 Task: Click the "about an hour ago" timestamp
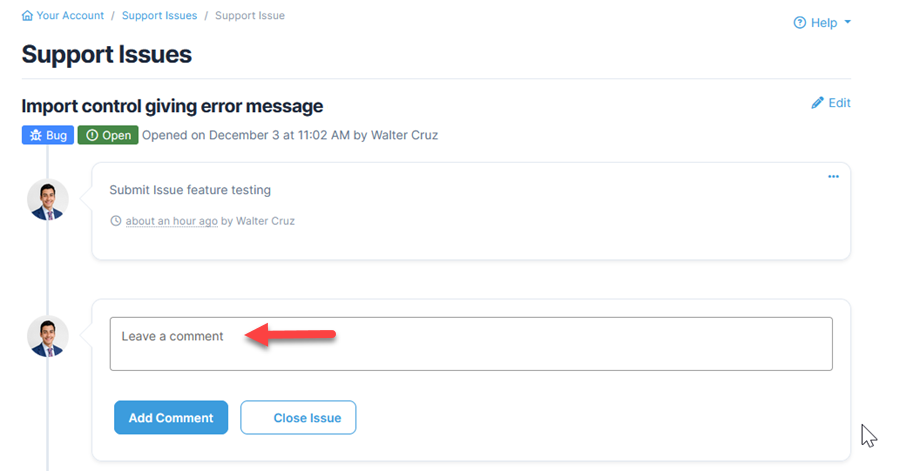[171, 221]
